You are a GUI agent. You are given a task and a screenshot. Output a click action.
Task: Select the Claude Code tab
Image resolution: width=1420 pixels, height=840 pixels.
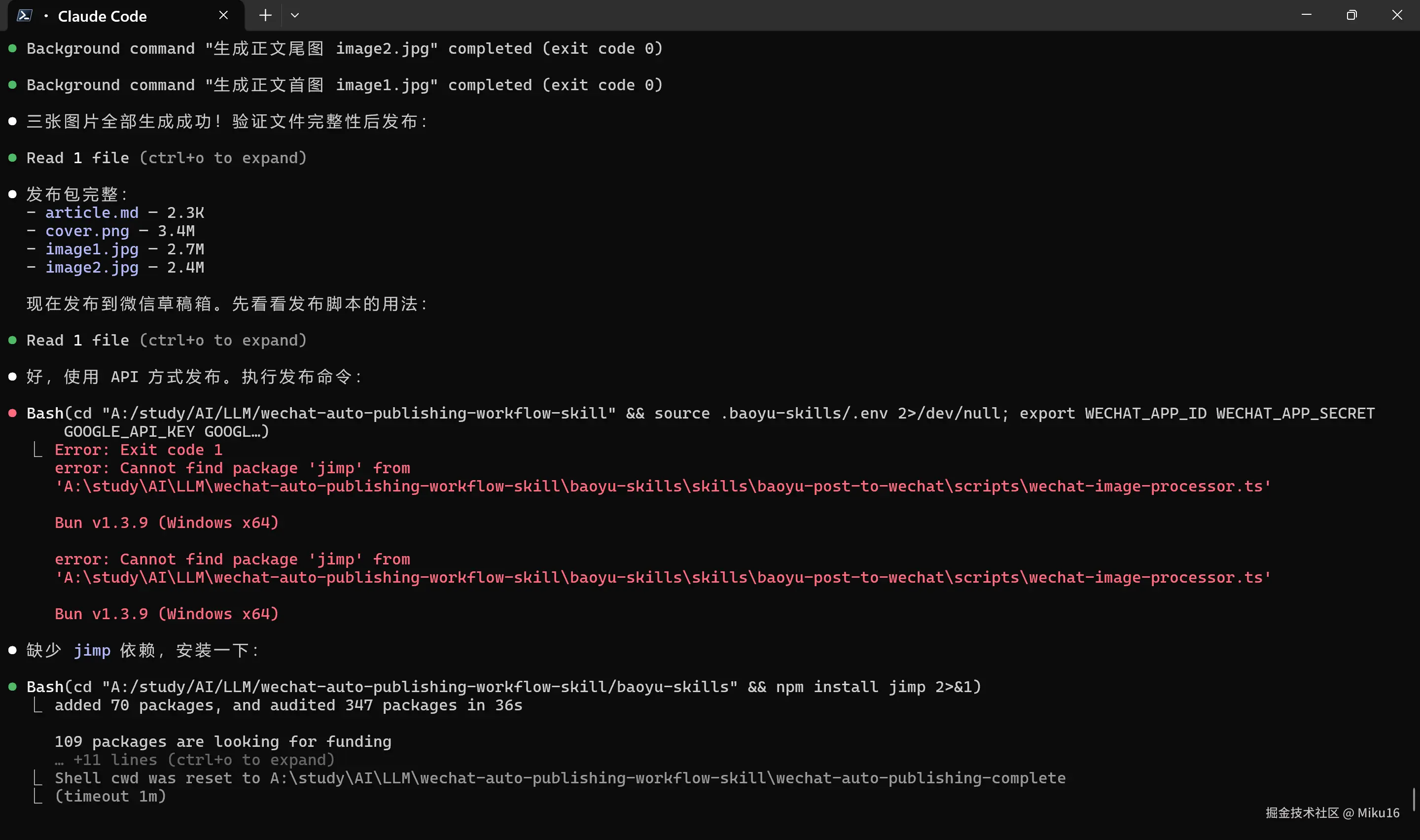click(x=102, y=16)
